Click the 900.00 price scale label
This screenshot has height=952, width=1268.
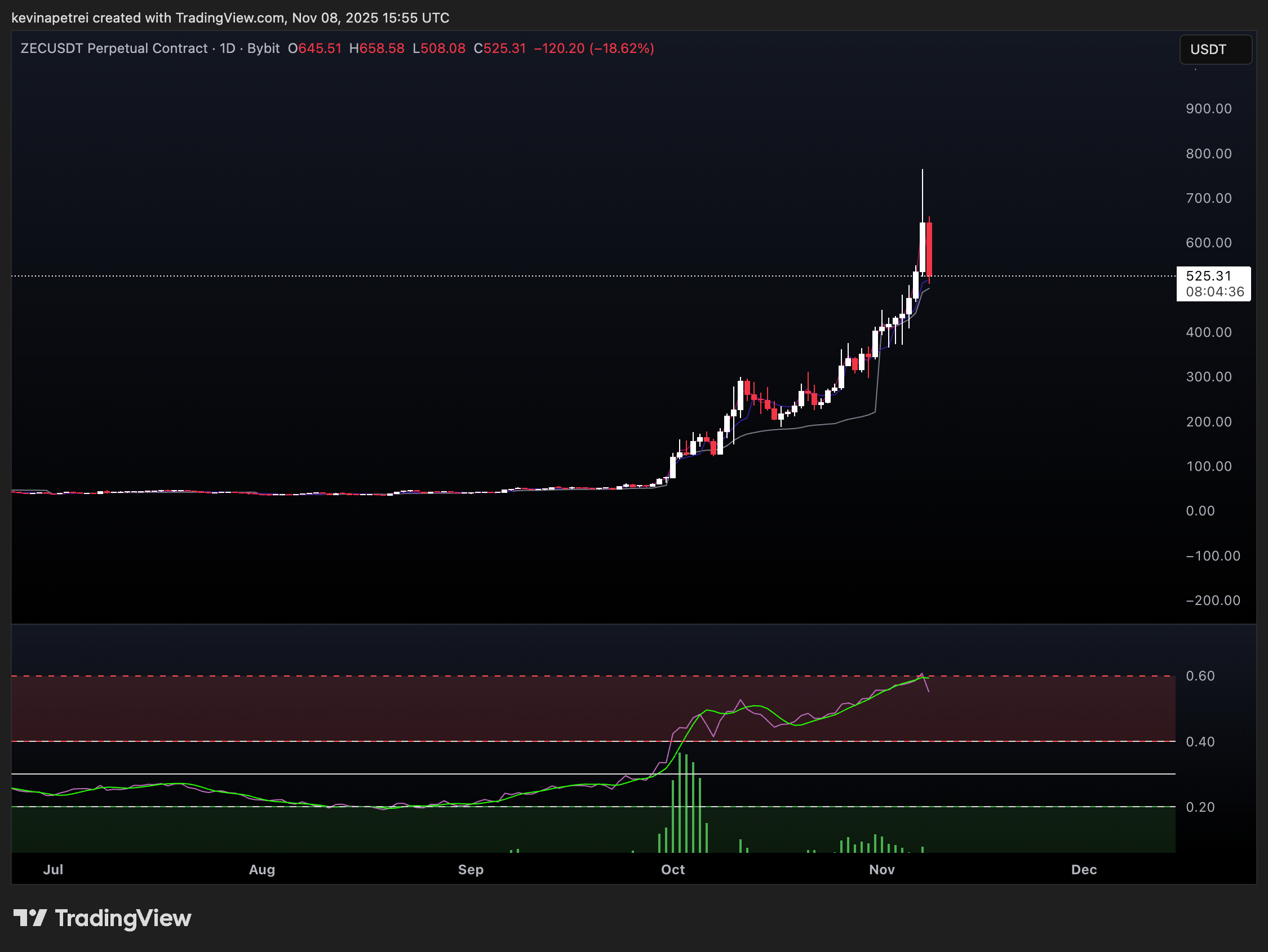tap(1208, 109)
